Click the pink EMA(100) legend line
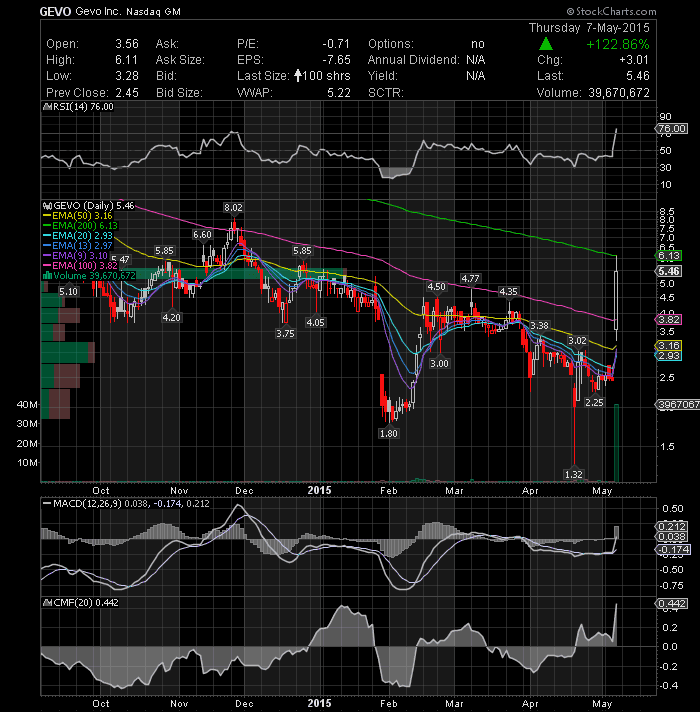This screenshot has width=700, height=712. click(x=47, y=266)
